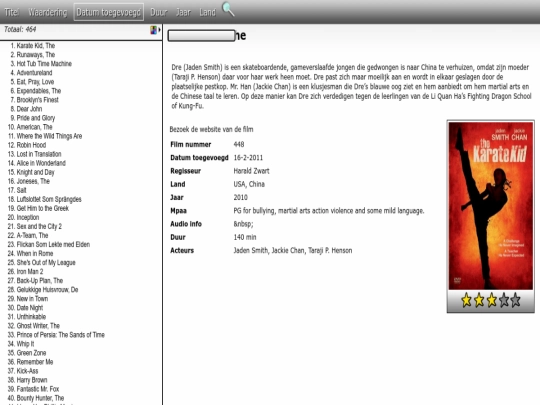The height and width of the screenshot is (405, 540).
Task: Select Dear John
Action: pos(29,109)
